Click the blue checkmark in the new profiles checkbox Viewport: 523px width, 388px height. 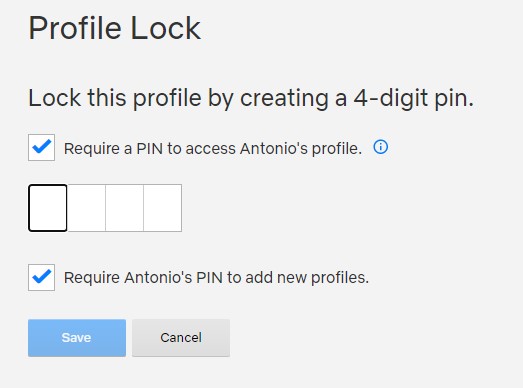tap(42, 277)
